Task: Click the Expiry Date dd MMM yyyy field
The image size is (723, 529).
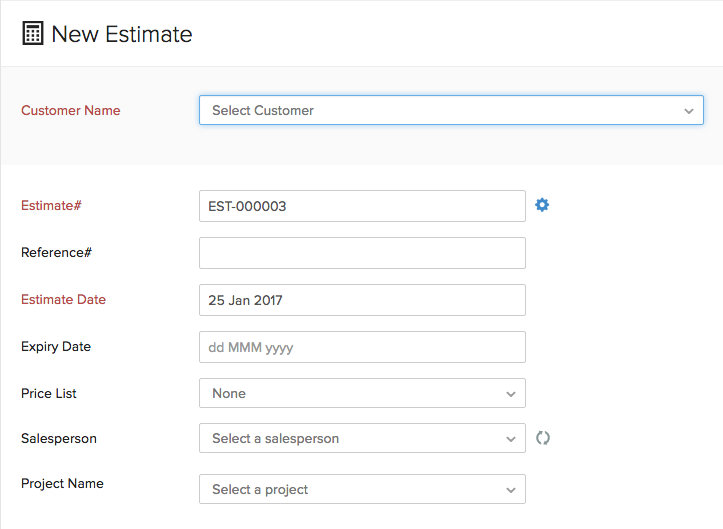Action: 362,347
